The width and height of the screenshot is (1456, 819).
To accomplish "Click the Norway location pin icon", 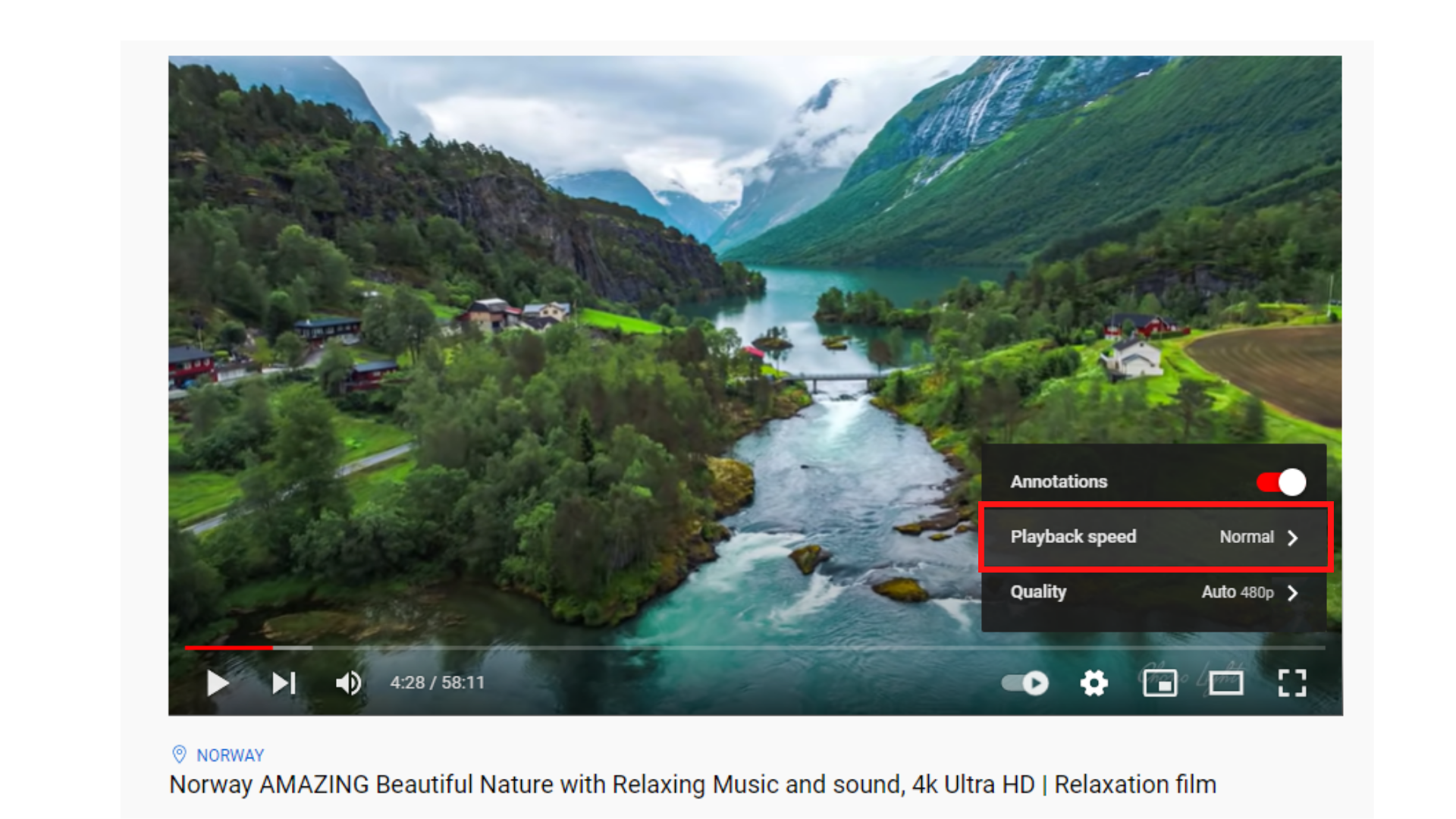I will (179, 755).
